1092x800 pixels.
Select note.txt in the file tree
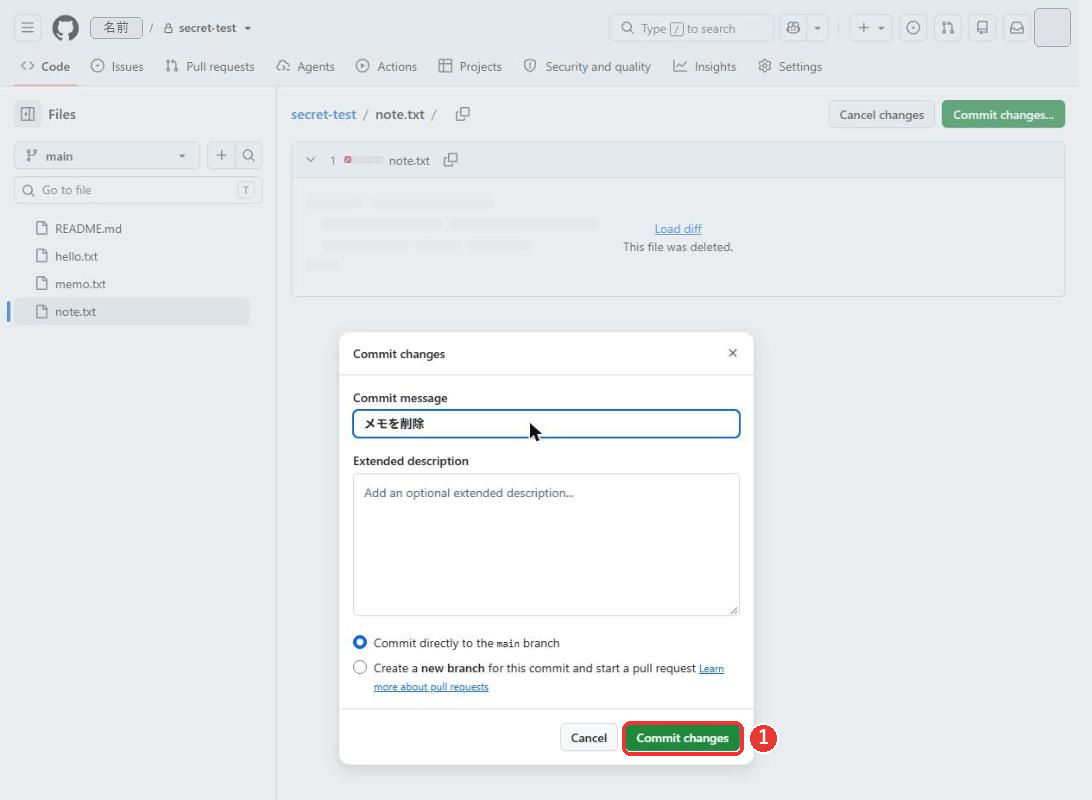(x=132, y=312)
